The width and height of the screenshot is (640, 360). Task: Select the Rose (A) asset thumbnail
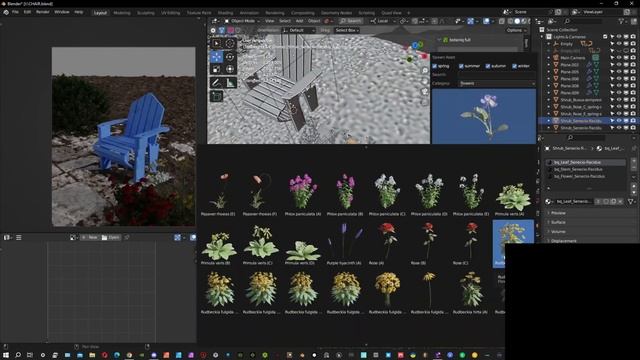click(x=386, y=244)
